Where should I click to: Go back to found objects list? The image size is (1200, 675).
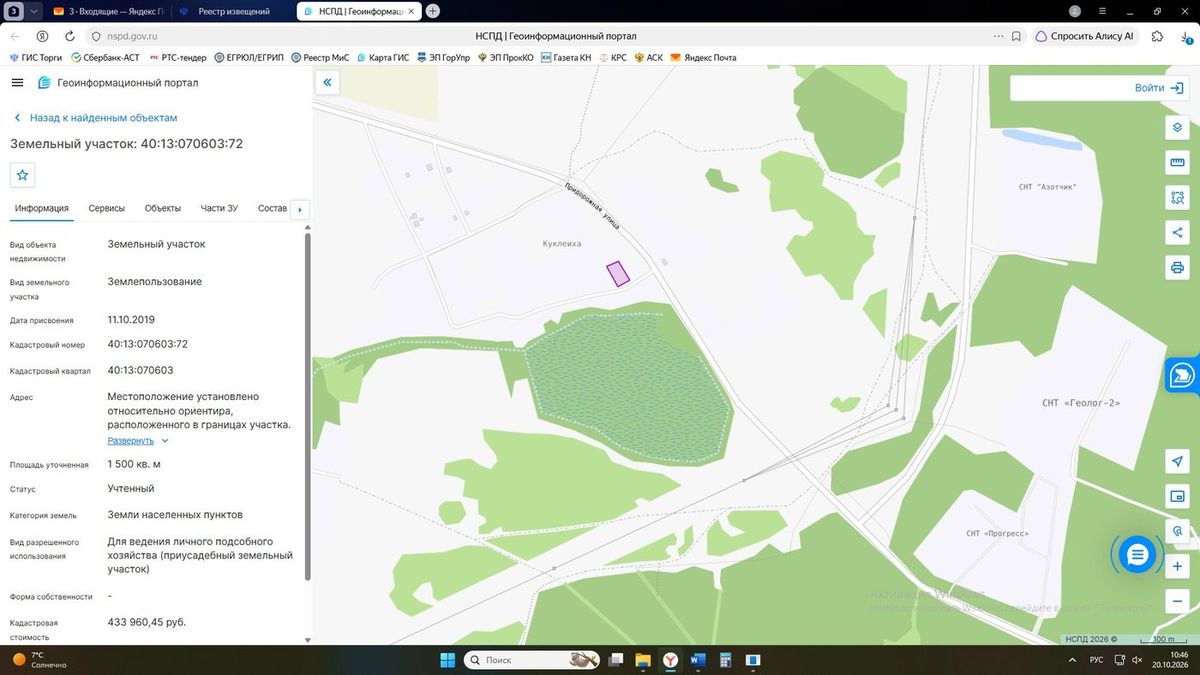pyautogui.click(x=95, y=118)
